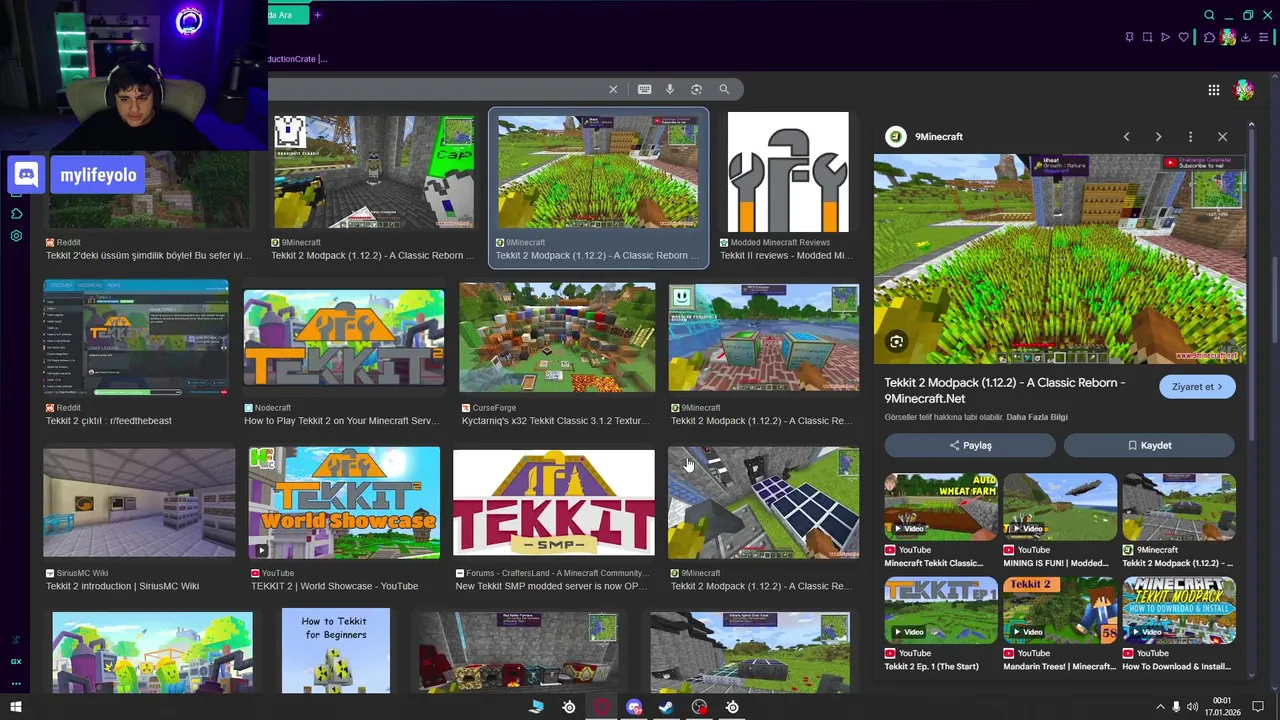Open How To Download & Install video
This screenshot has width=1280, height=720.
point(1179,610)
